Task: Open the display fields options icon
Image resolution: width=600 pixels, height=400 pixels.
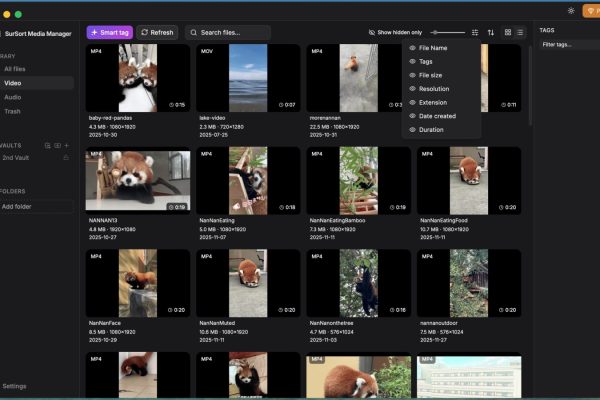Action: (475, 33)
